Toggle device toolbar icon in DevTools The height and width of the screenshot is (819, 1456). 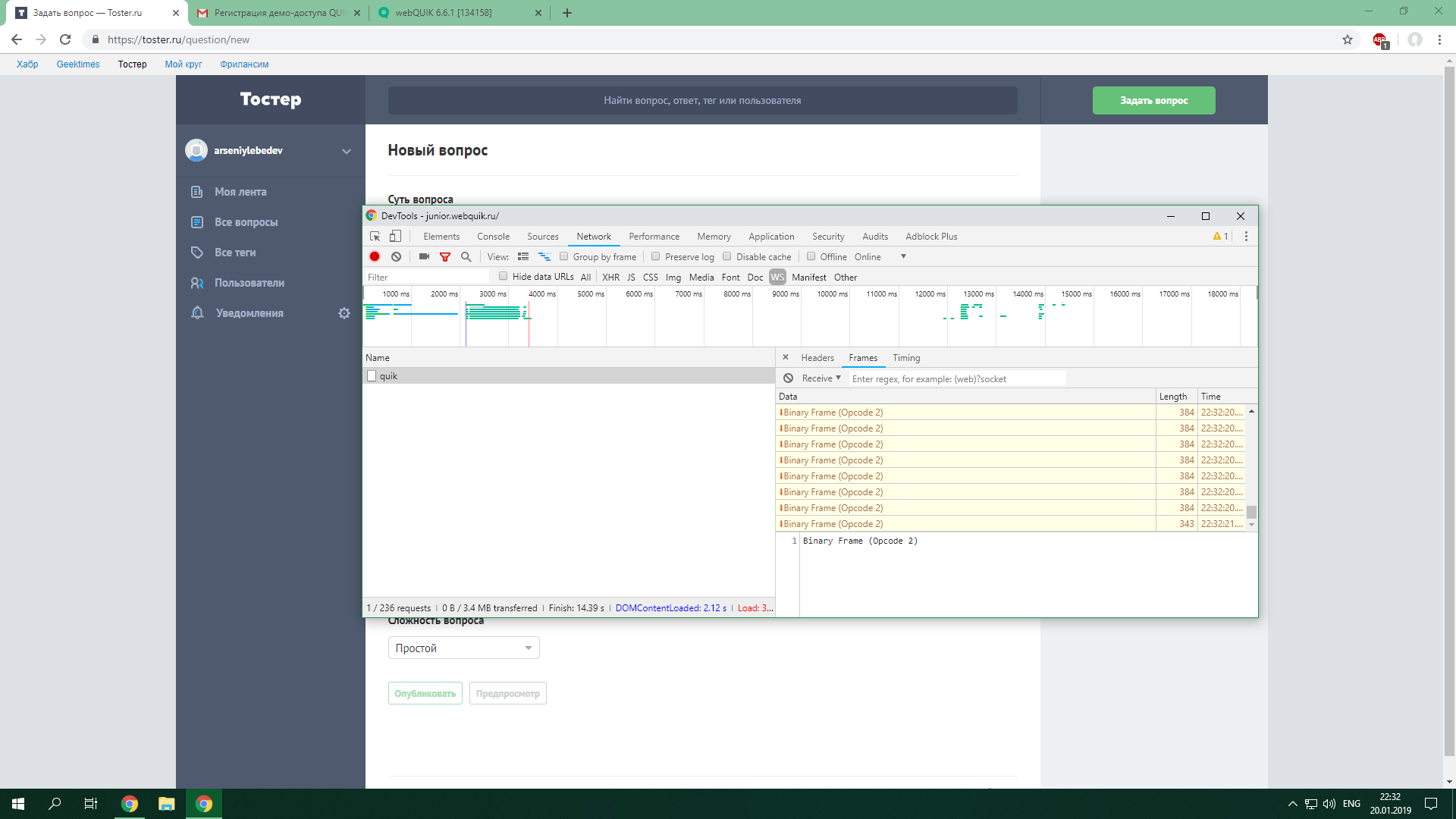(395, 237)
